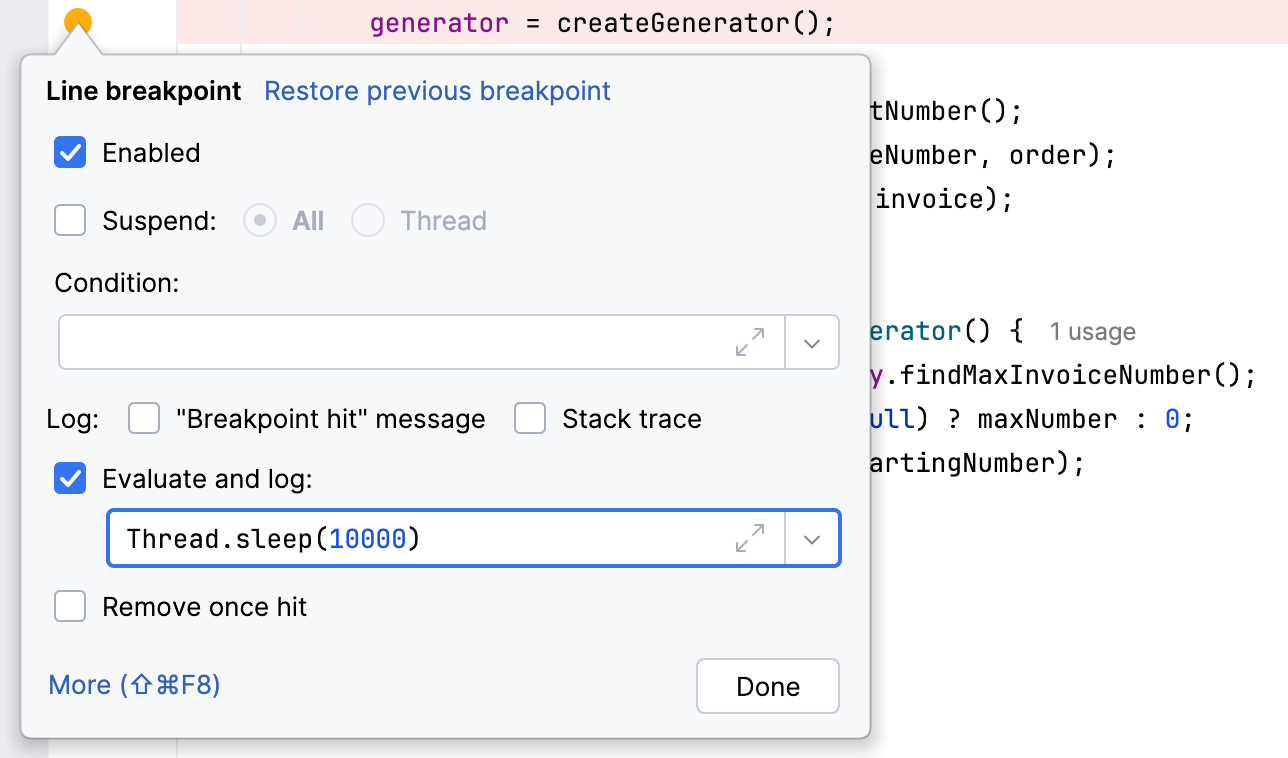Click the "1 usage" inlay hint
This screenshot has width=1288, height=758.
(1092, 332)
